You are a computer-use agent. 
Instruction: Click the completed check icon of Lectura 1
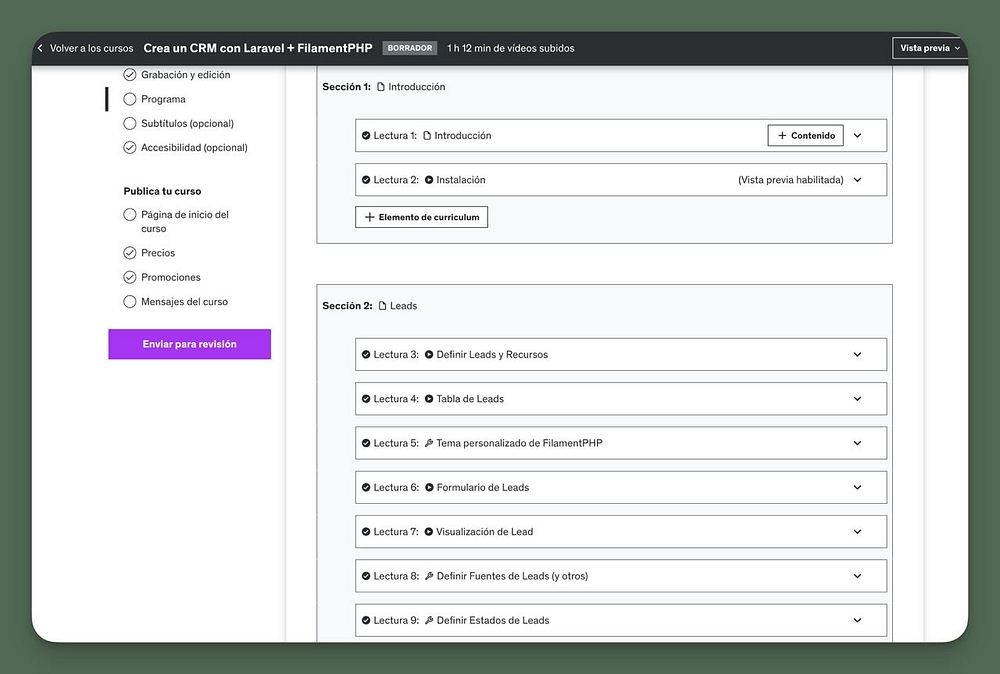[366, 136]
